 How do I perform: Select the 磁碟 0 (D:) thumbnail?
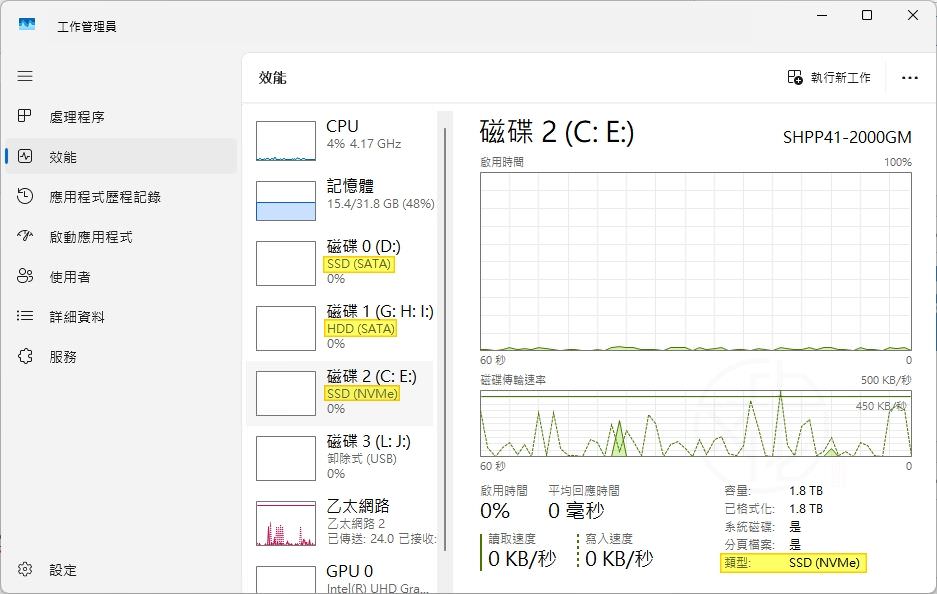pyautogui.click(x=286, y=263)
